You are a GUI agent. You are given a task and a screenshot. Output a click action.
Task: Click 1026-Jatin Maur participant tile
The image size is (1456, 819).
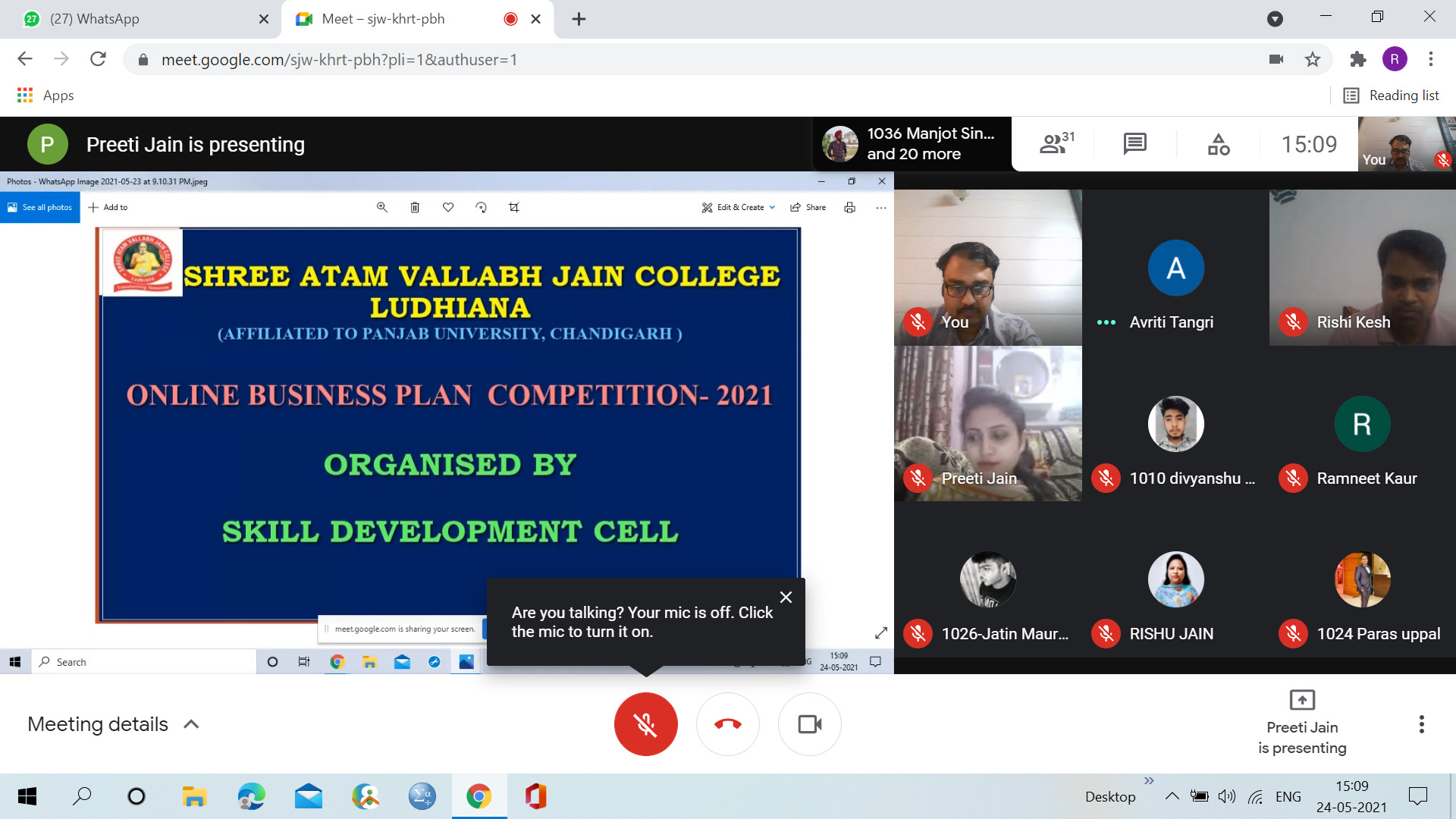tap(988, 579)
